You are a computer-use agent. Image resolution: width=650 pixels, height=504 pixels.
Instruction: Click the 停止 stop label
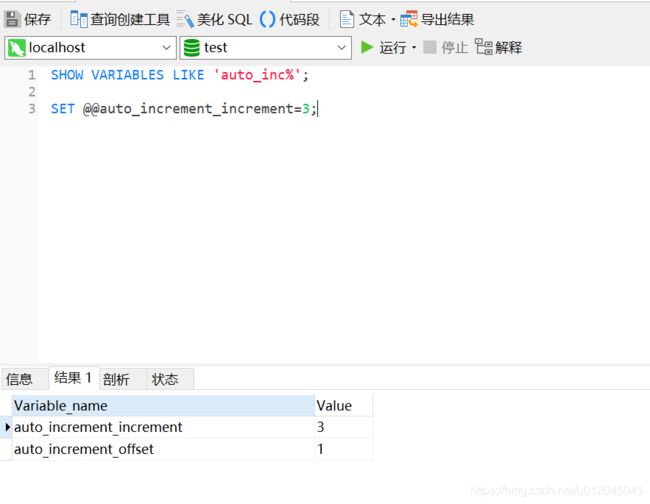454,48
